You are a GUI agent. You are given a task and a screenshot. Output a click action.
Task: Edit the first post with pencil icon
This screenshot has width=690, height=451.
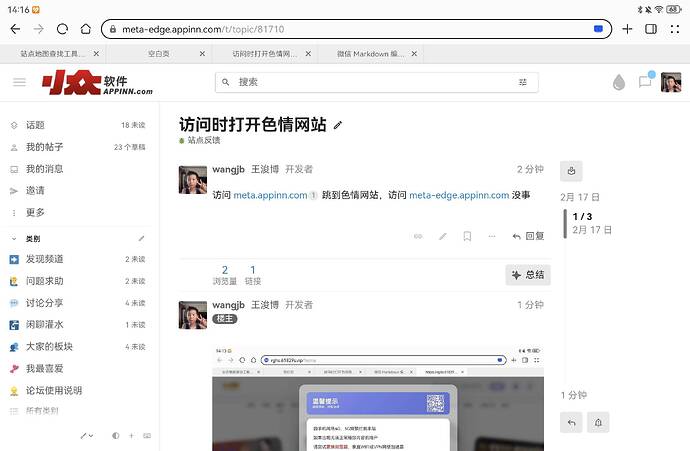[x=443, y=236]
